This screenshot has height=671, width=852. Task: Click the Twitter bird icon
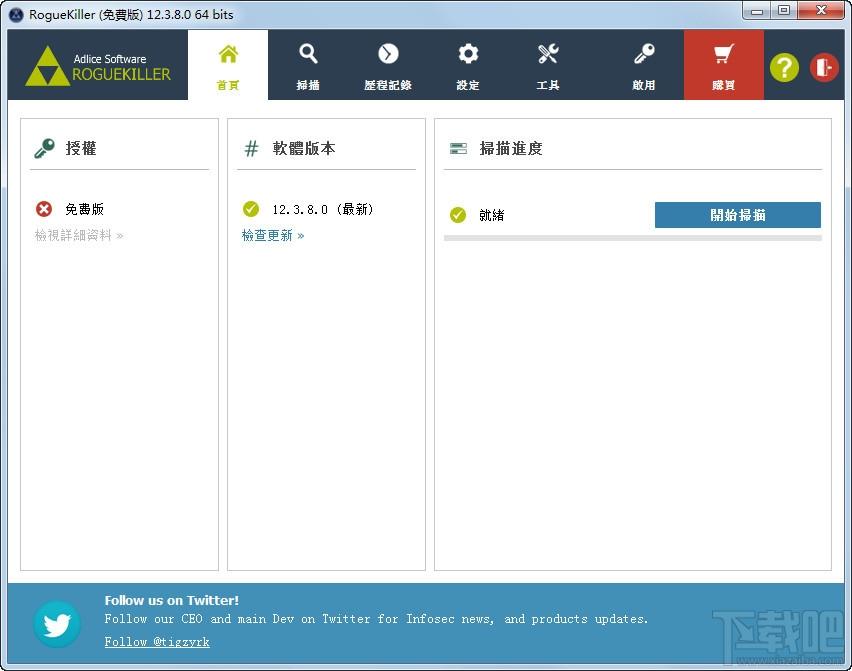(x=57, y=624)
